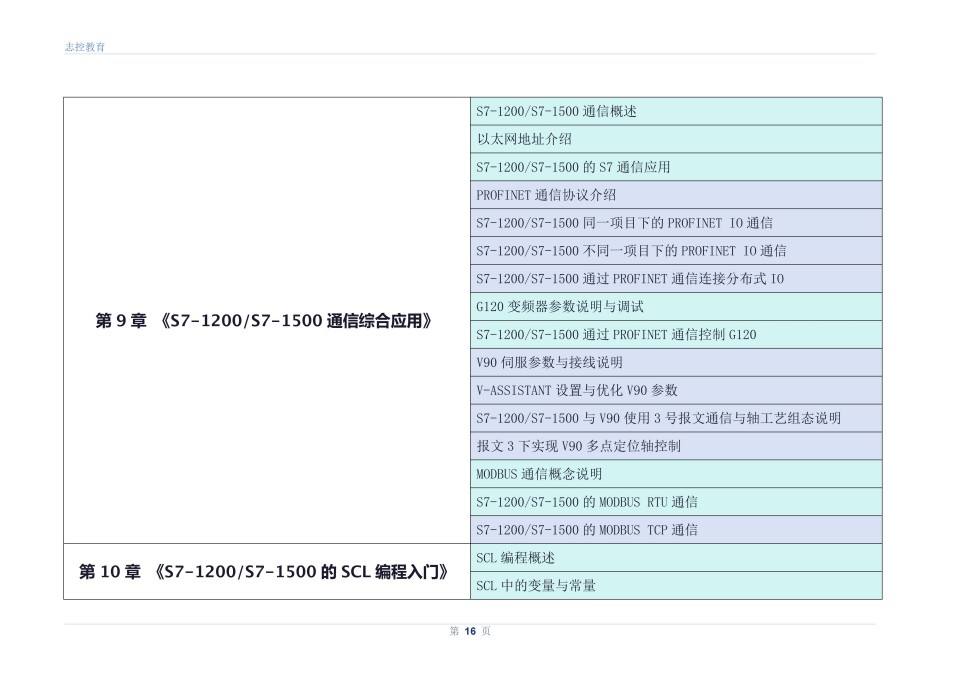The height and width of the screenshot is (678, 958).
Task: Select PROFINET 通信协议介绍 row
Action: click(676, 195)
